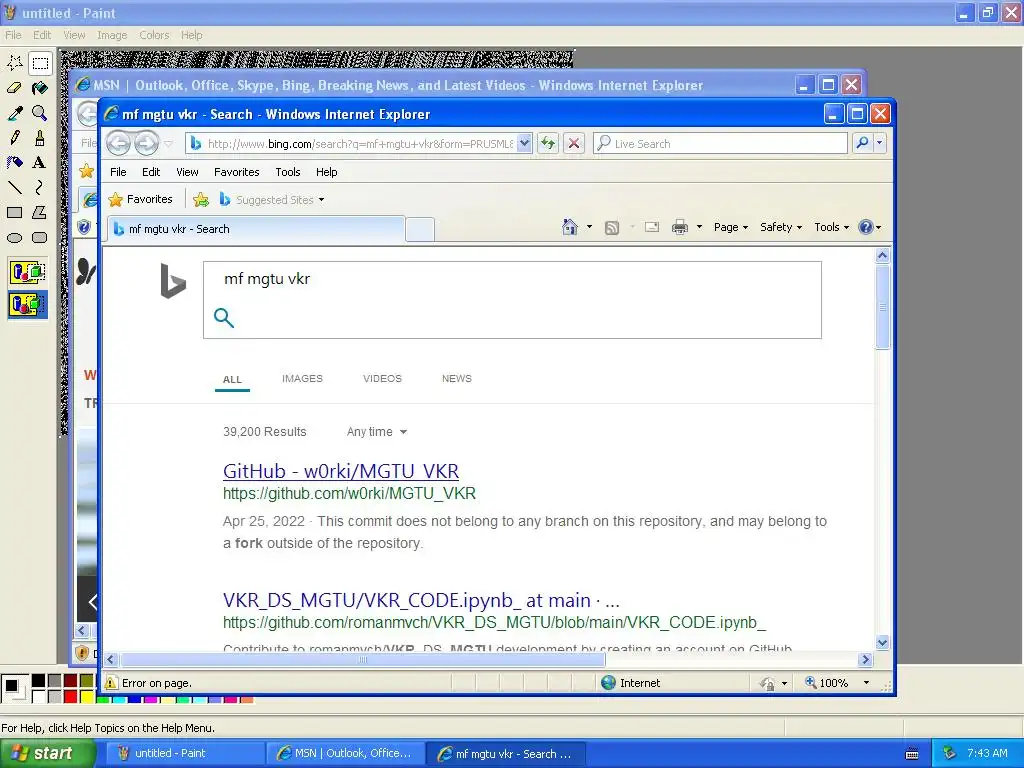Switch to the VIDEOS results tab
This screenshot has height=768, width=1024.
[x=382, y=378]
